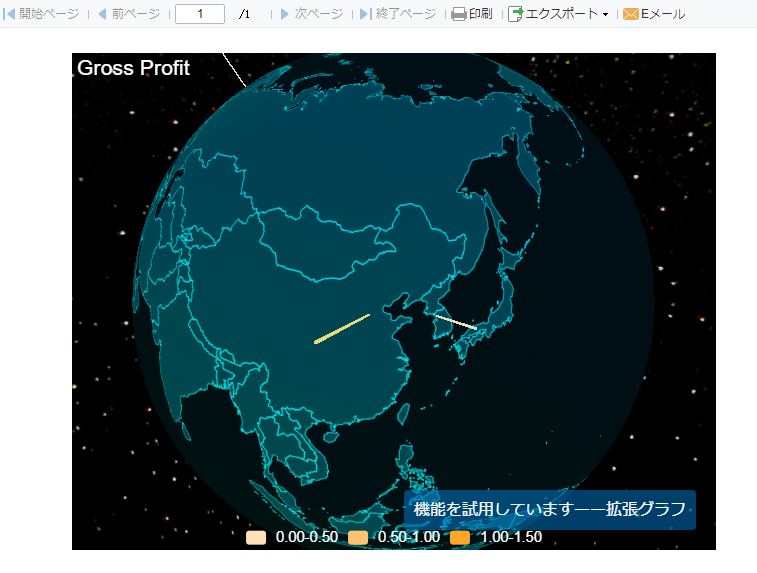Toggle the 1.00-1.50 legend swatch
The height and width of the screenshot is (573, 757).
[x=460, y=538]
